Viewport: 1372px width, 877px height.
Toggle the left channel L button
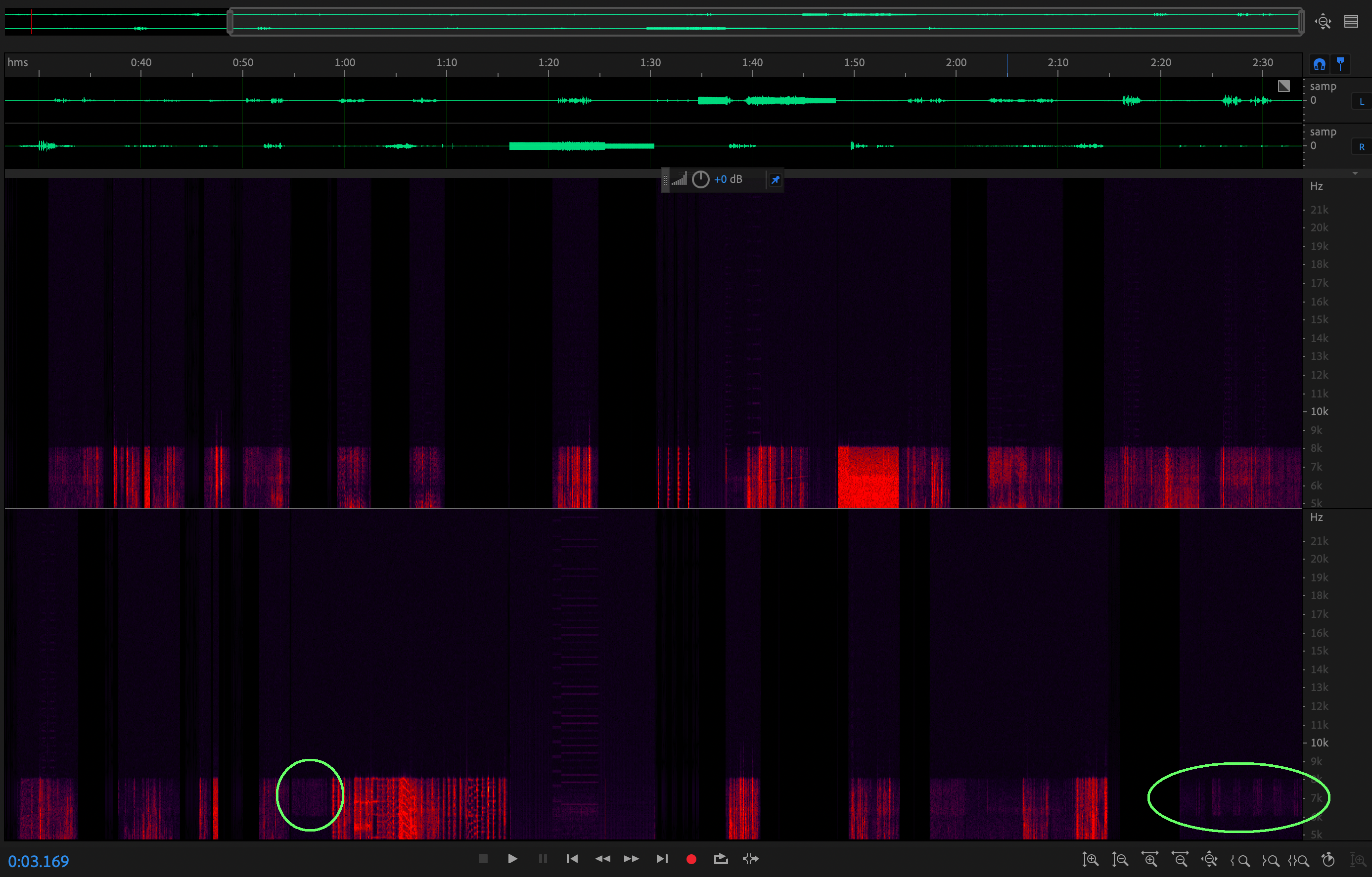coord(1362,101)
